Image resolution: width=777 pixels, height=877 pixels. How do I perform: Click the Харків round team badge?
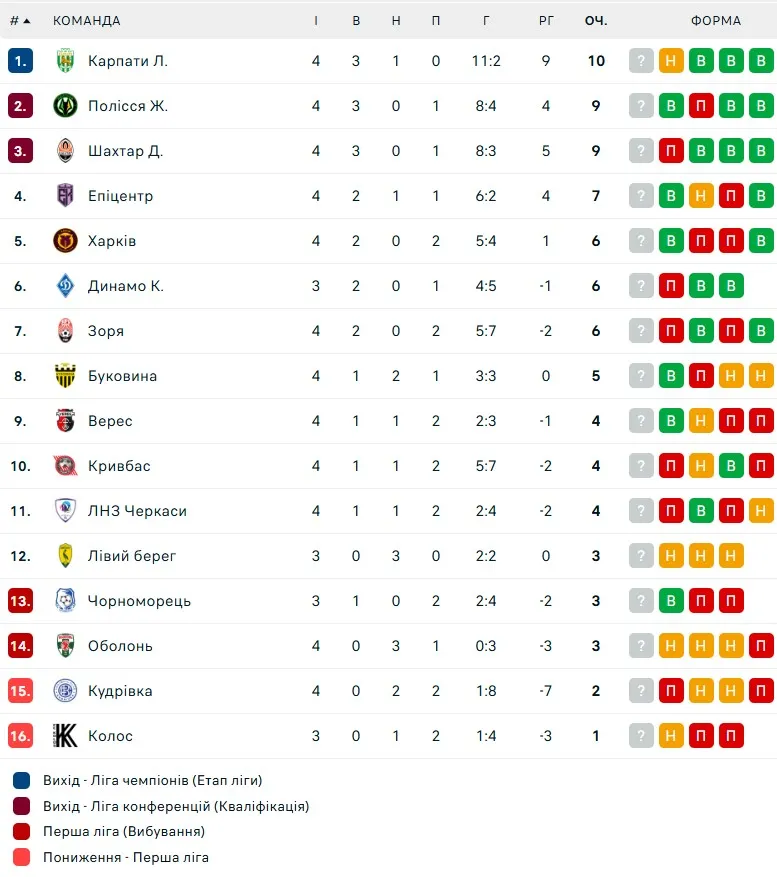(x=65, y=241)
